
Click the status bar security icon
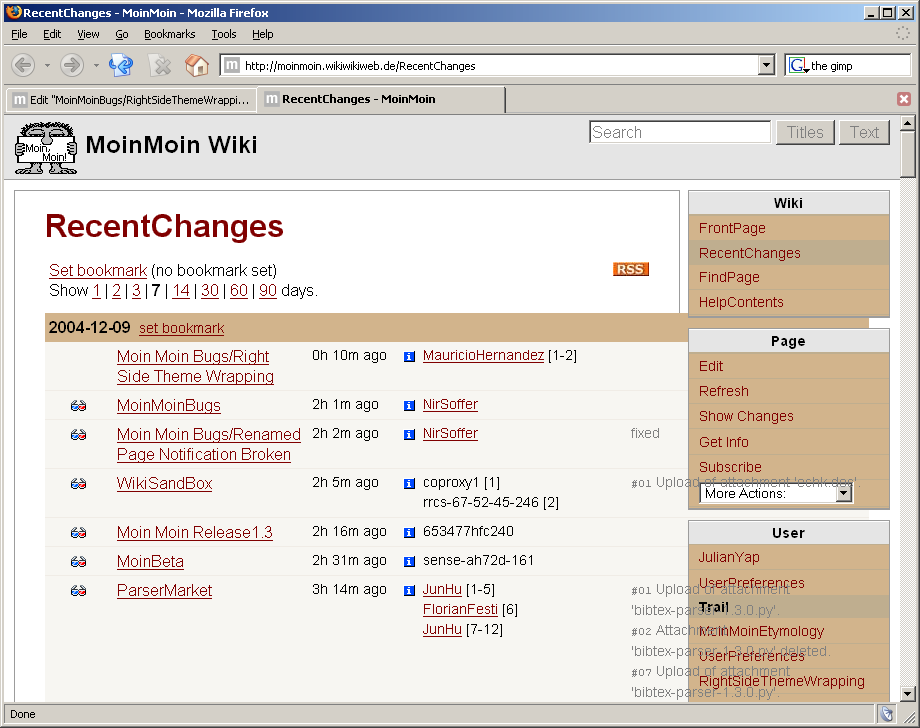point(887,714)
